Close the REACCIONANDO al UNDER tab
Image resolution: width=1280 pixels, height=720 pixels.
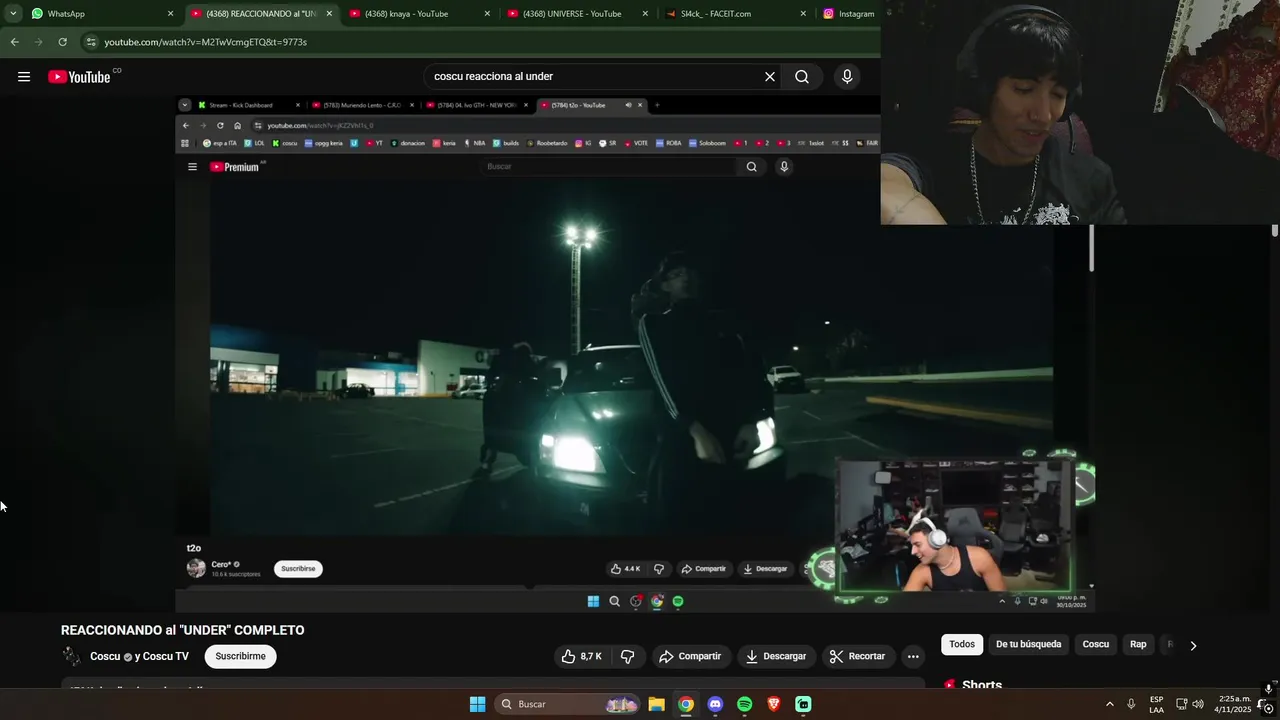[329, 14]
